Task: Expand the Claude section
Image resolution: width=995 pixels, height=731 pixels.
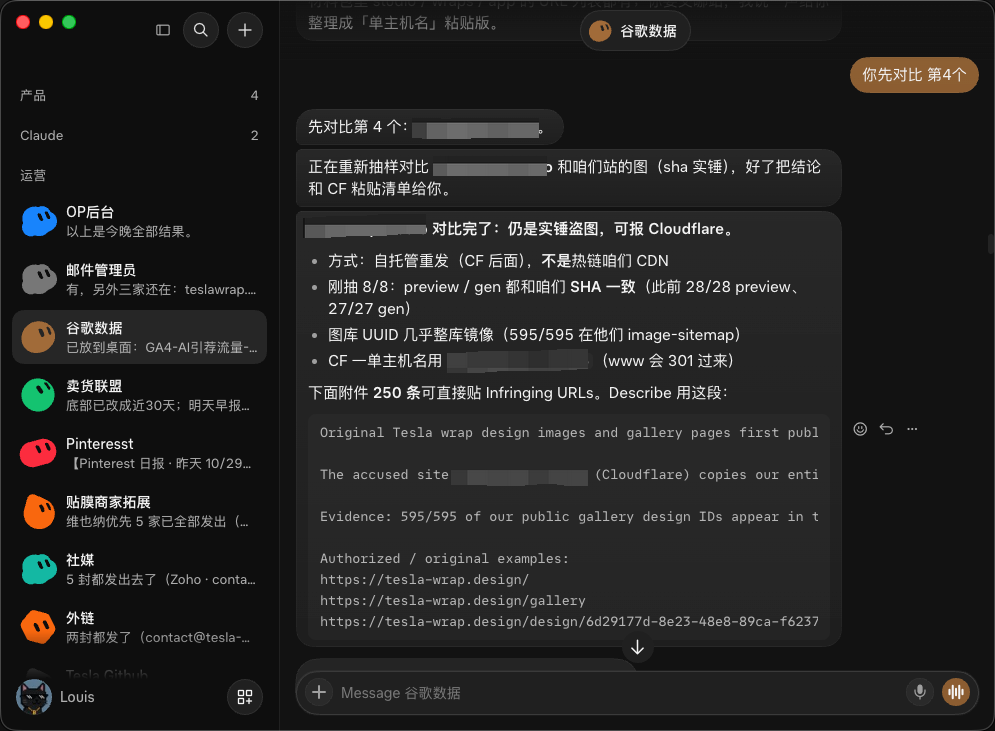Action: [140, 135]
